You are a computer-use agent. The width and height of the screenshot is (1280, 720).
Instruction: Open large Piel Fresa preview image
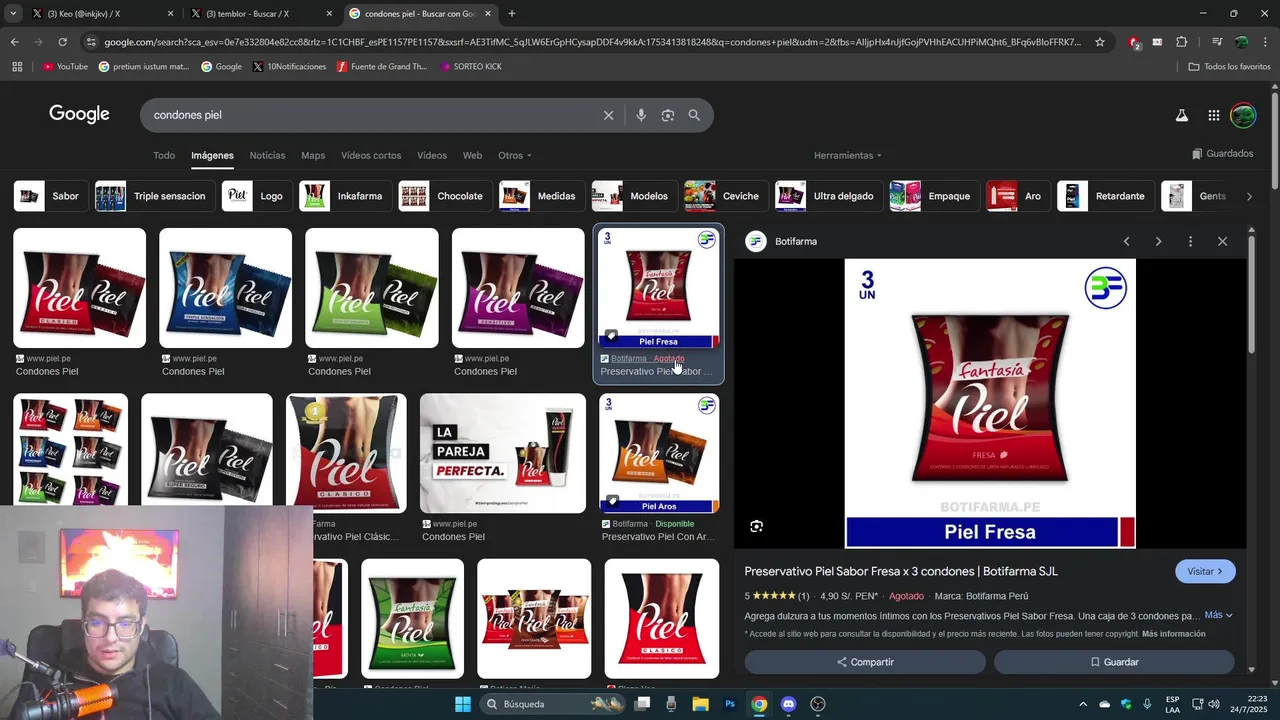990,404
